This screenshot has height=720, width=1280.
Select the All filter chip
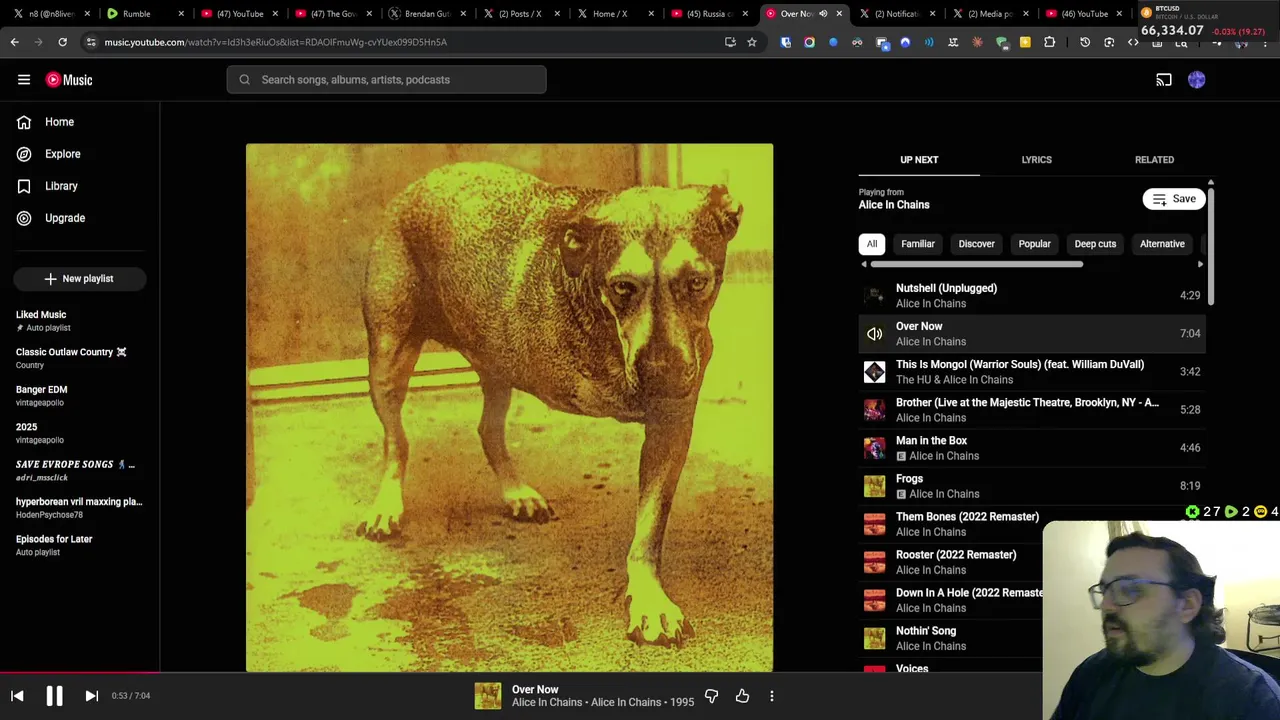[872, 244]
